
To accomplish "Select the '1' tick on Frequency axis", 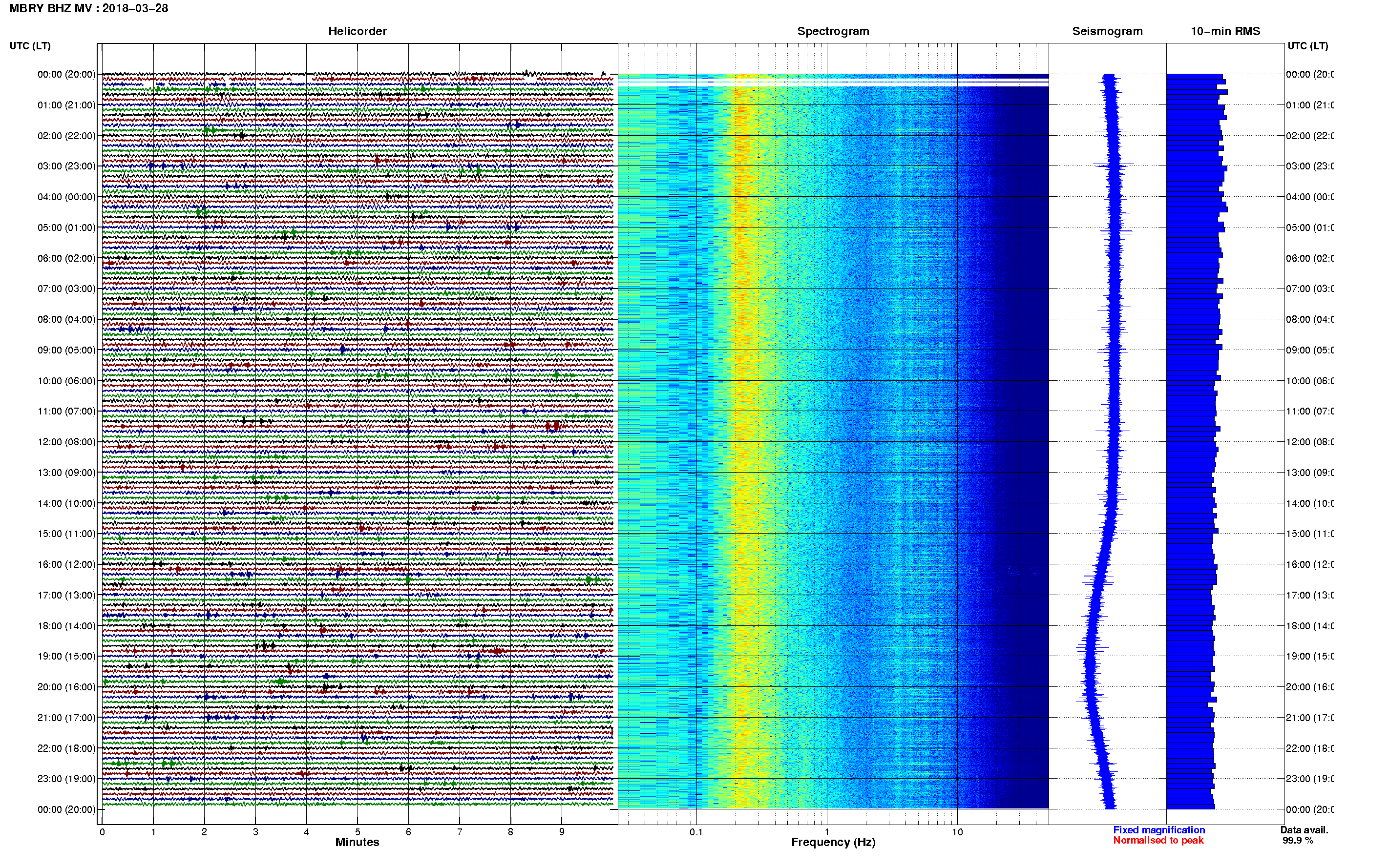I will point(827,832).
